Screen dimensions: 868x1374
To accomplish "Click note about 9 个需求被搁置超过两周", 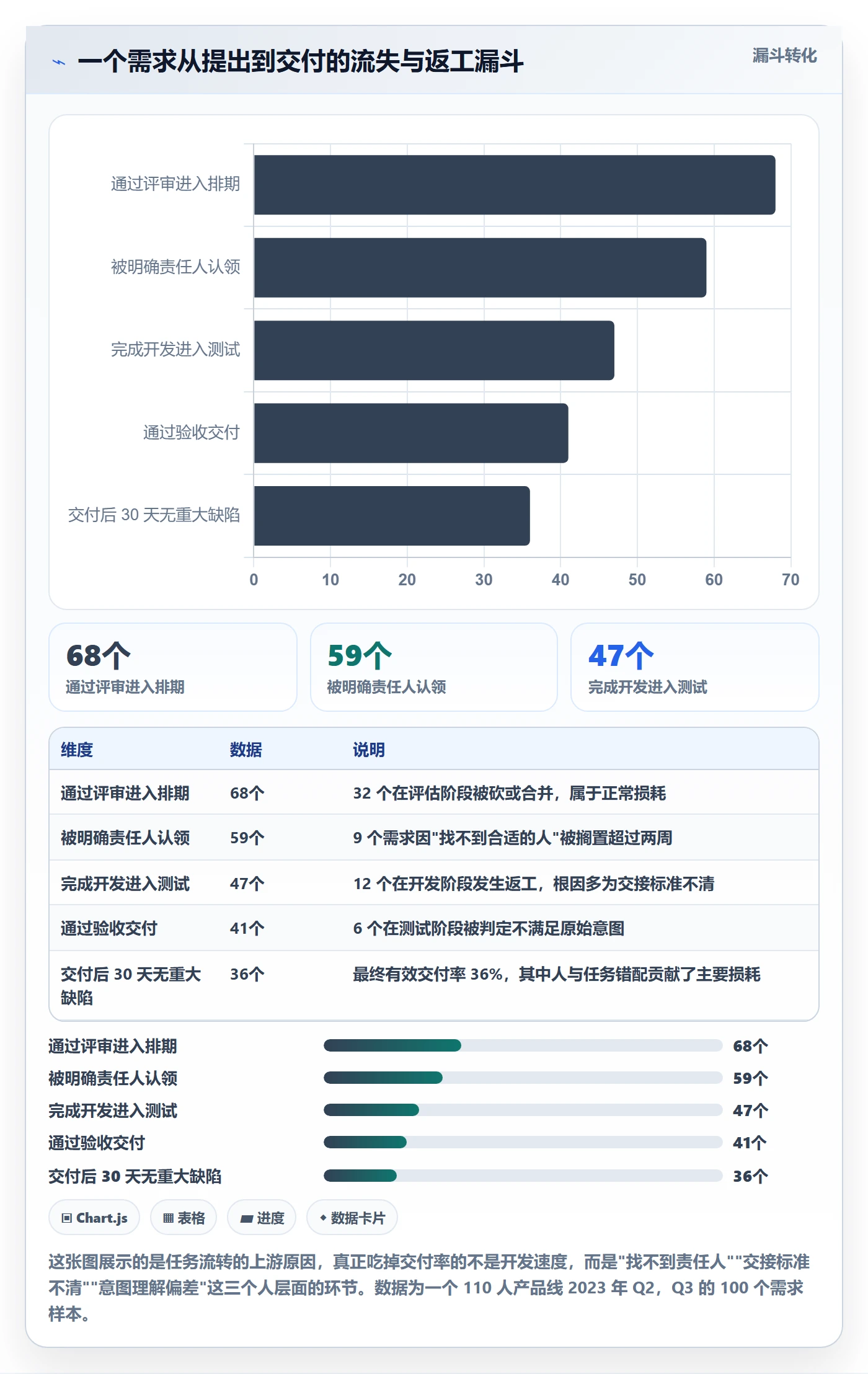I will 513,838.
